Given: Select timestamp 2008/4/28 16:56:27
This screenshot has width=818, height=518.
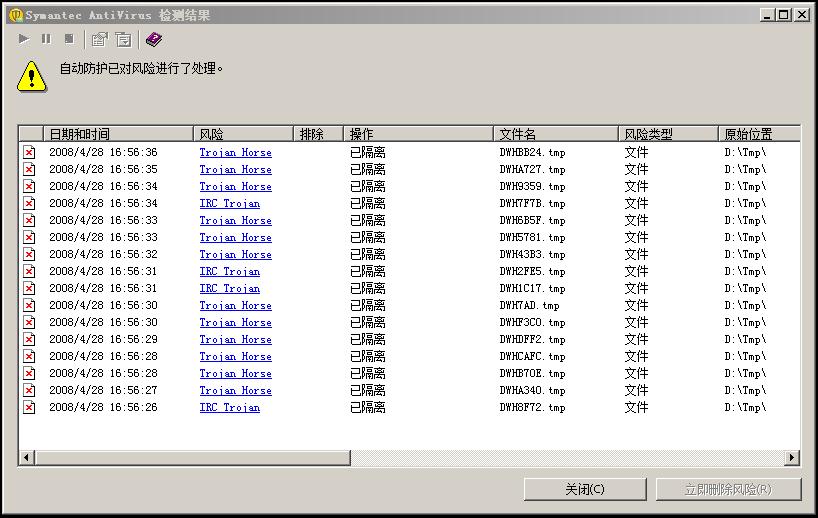Looking at the screenshot, I should tap(103, 390).
